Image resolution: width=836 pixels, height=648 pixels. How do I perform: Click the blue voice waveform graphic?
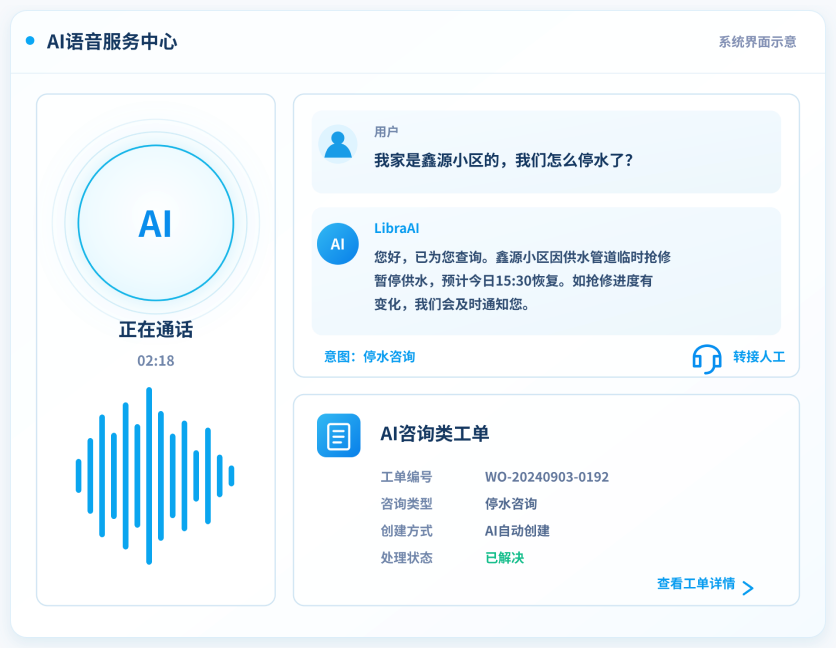(x=155, y=476)
